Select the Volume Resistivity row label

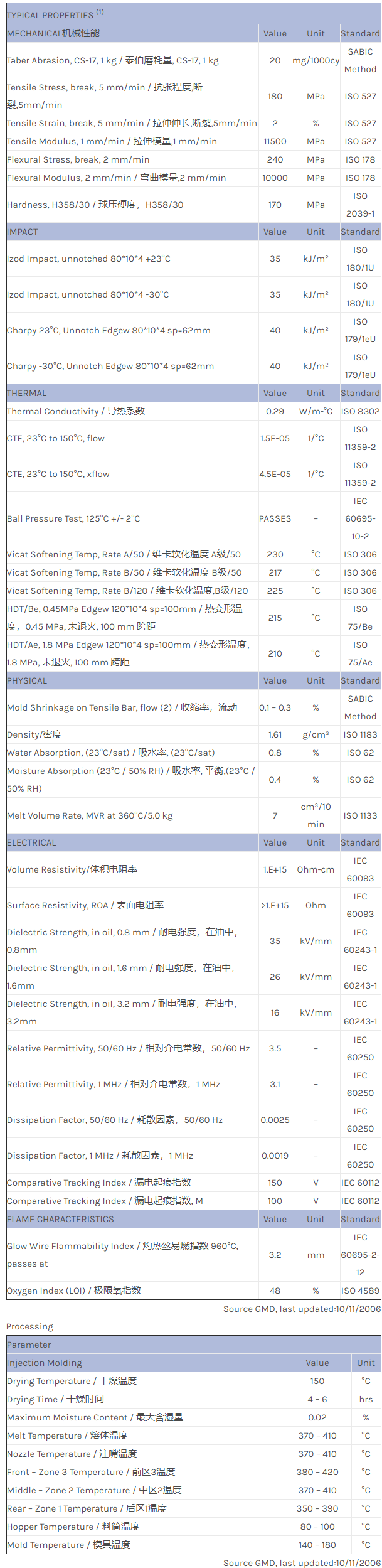(72, 869)
